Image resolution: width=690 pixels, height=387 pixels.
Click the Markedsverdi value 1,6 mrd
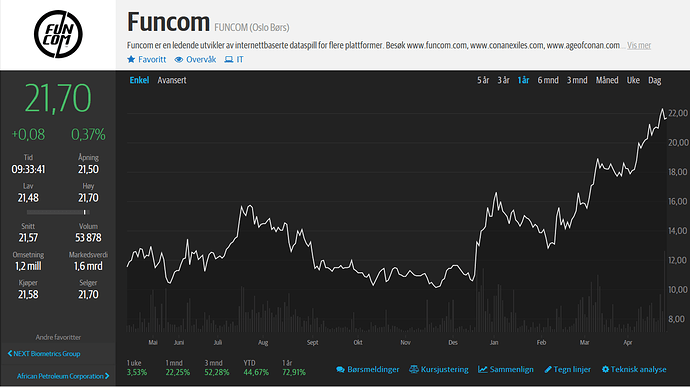88,266
